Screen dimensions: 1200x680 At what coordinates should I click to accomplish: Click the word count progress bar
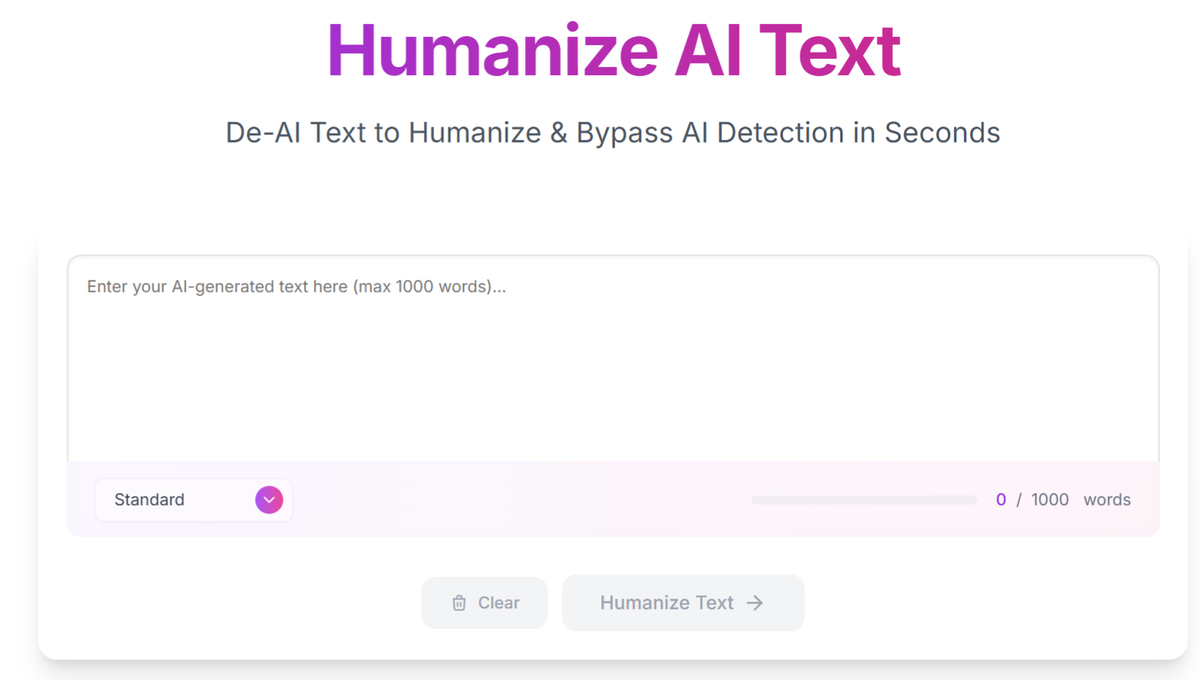tap(864, 500)
